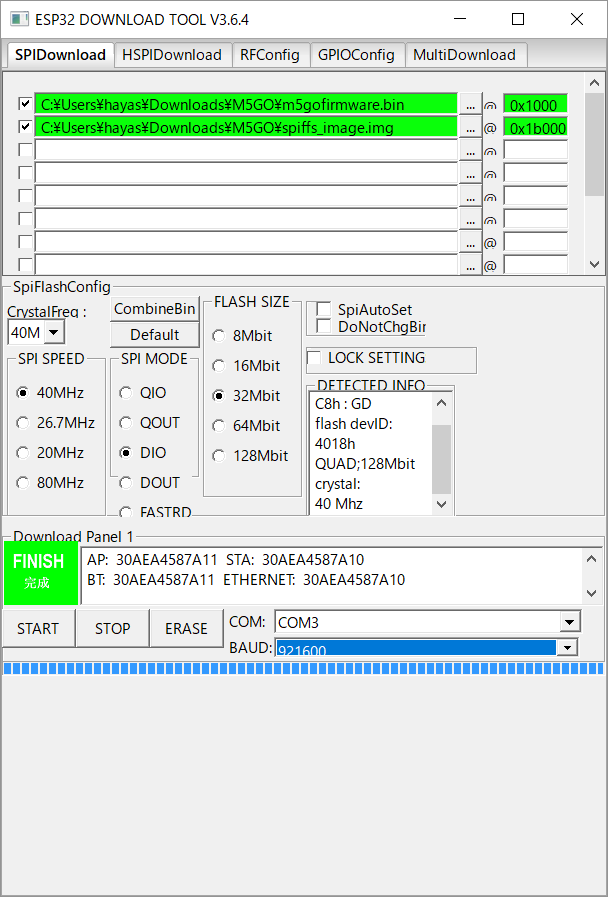This screenshot has width=608, height=897.
Task: Click the SPIDownload tab
Action: click(60, 54)
